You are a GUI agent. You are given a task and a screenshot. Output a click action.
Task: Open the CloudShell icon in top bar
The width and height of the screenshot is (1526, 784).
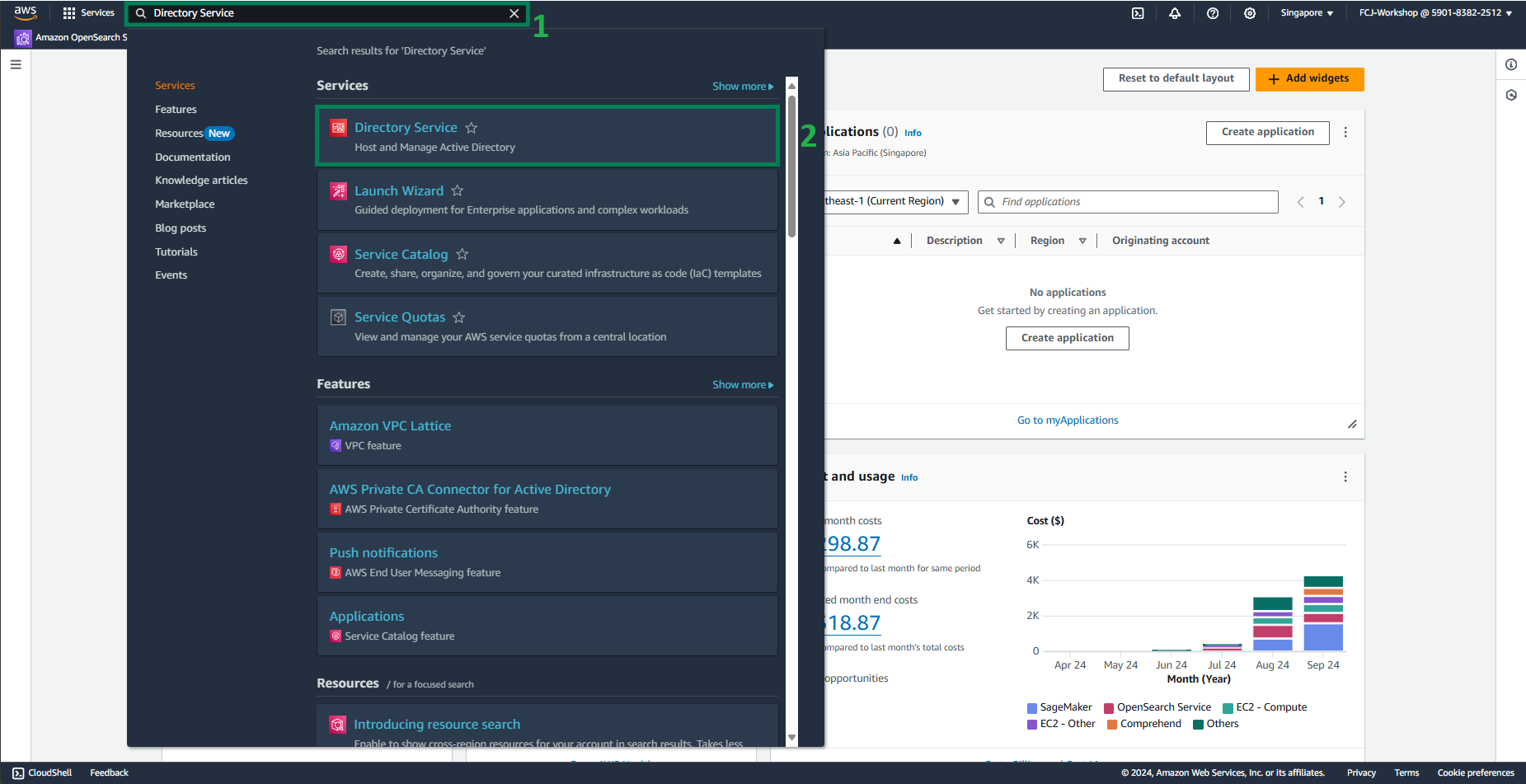pyautogui.click(x=1138, y=13)
